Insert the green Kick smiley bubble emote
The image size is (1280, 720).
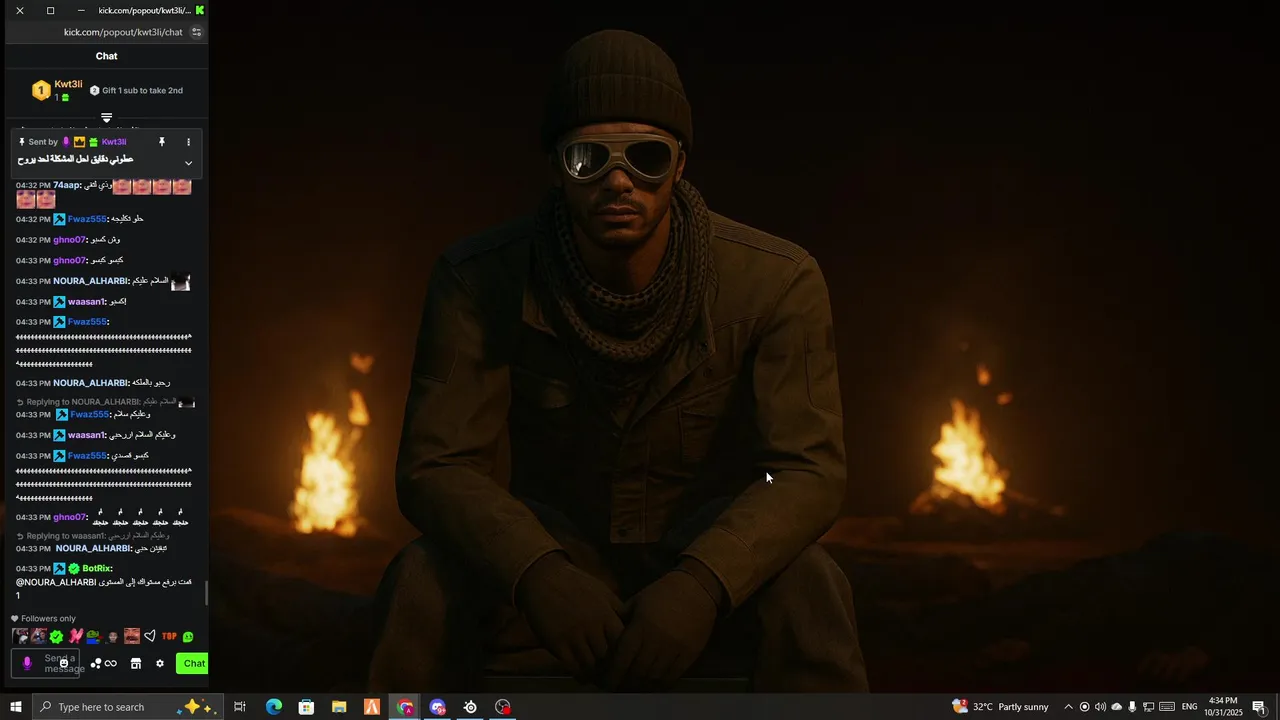(188, 637)
